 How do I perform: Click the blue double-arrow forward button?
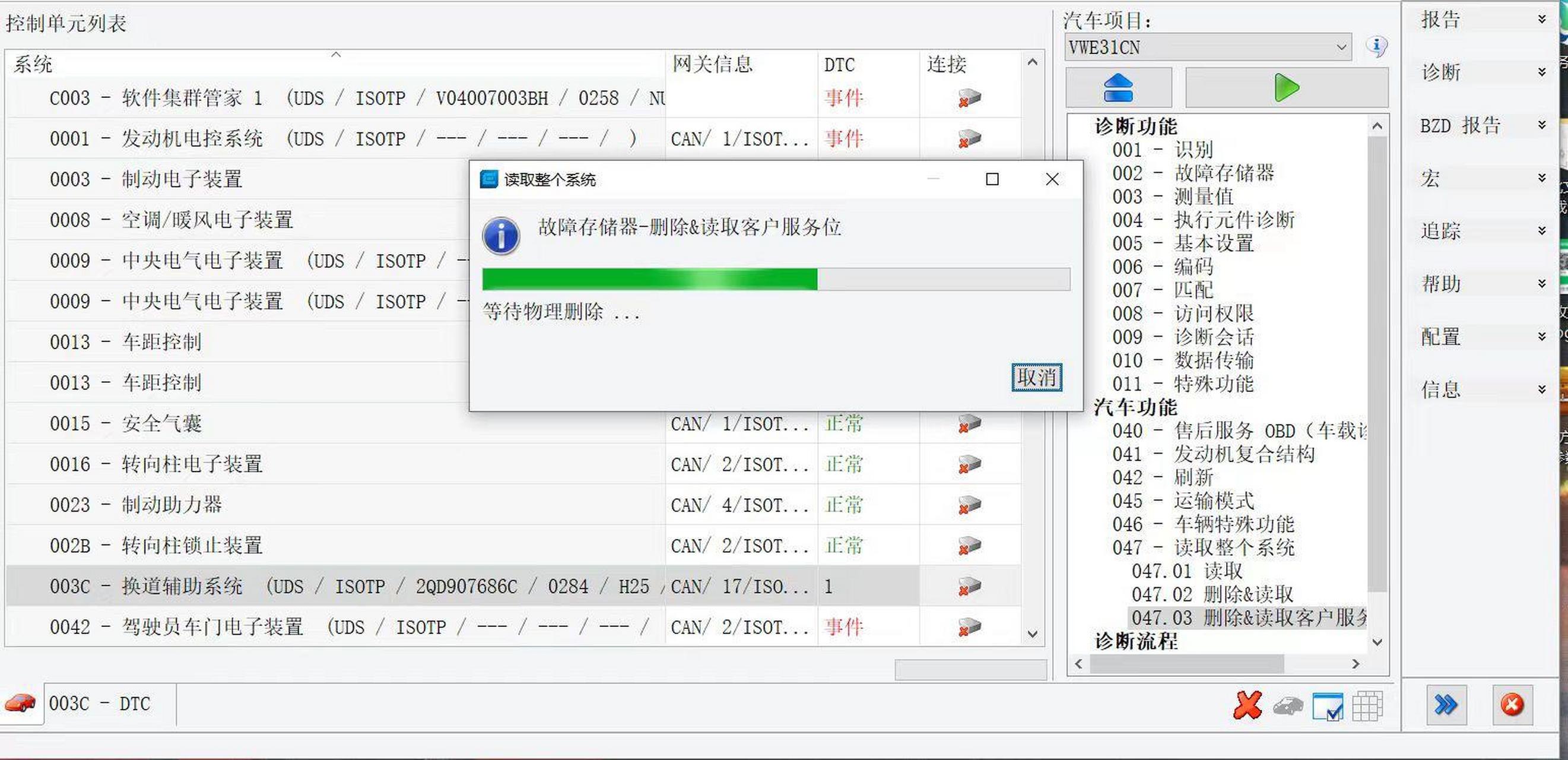point(1446,705)
